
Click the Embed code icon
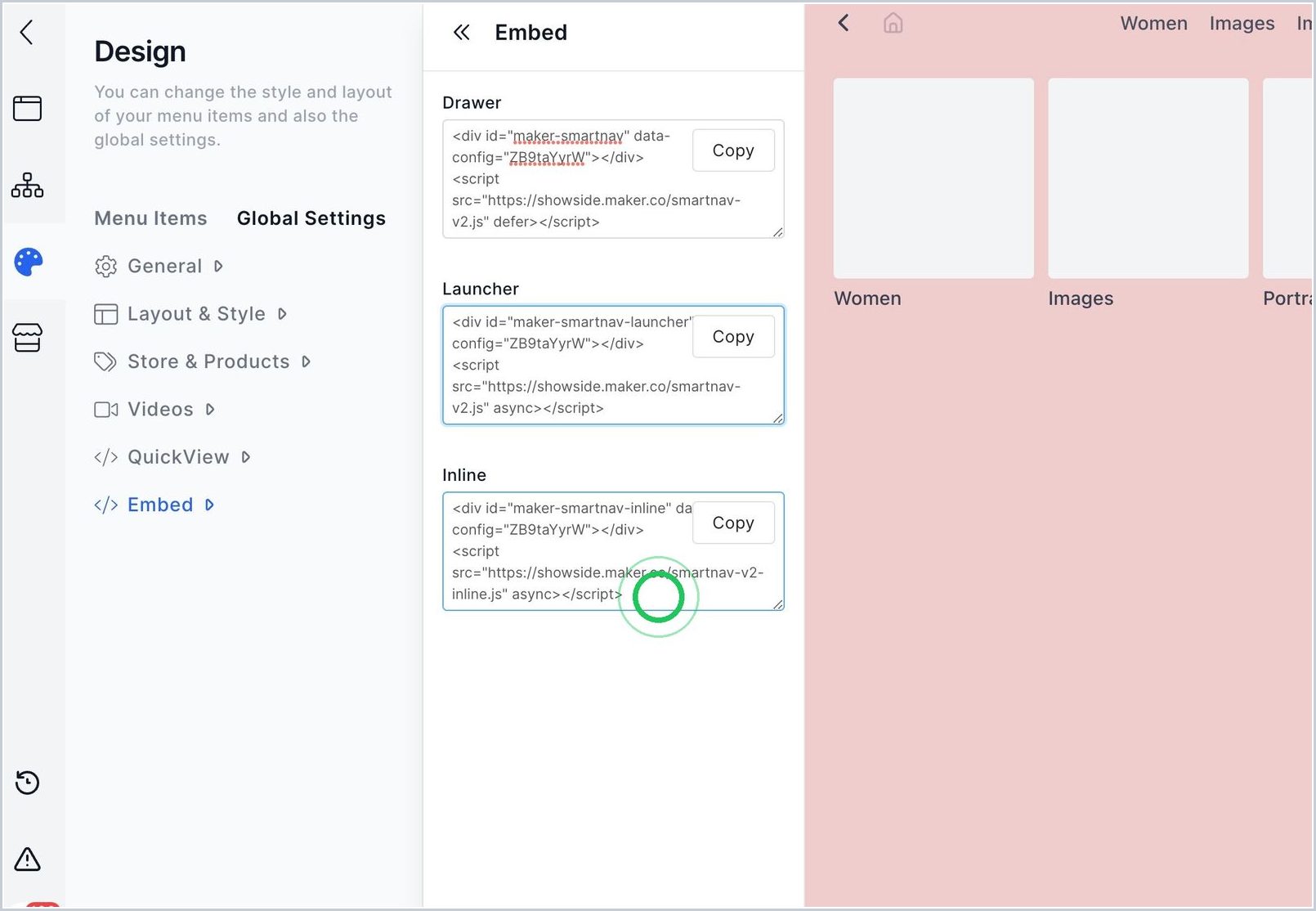[105, 505]
